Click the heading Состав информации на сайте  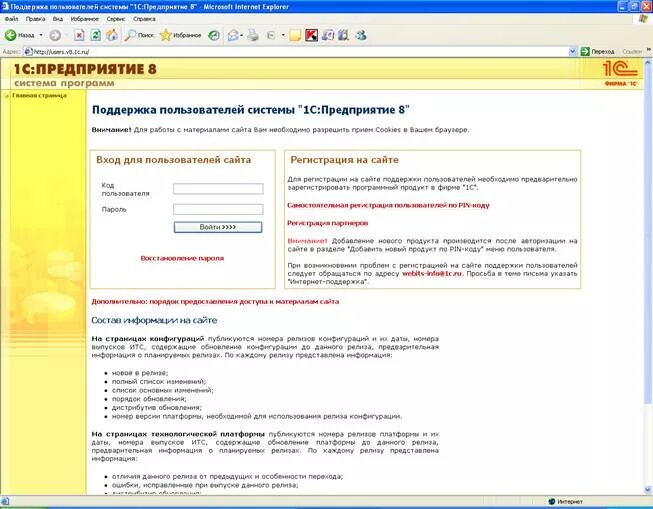point(154,320)
